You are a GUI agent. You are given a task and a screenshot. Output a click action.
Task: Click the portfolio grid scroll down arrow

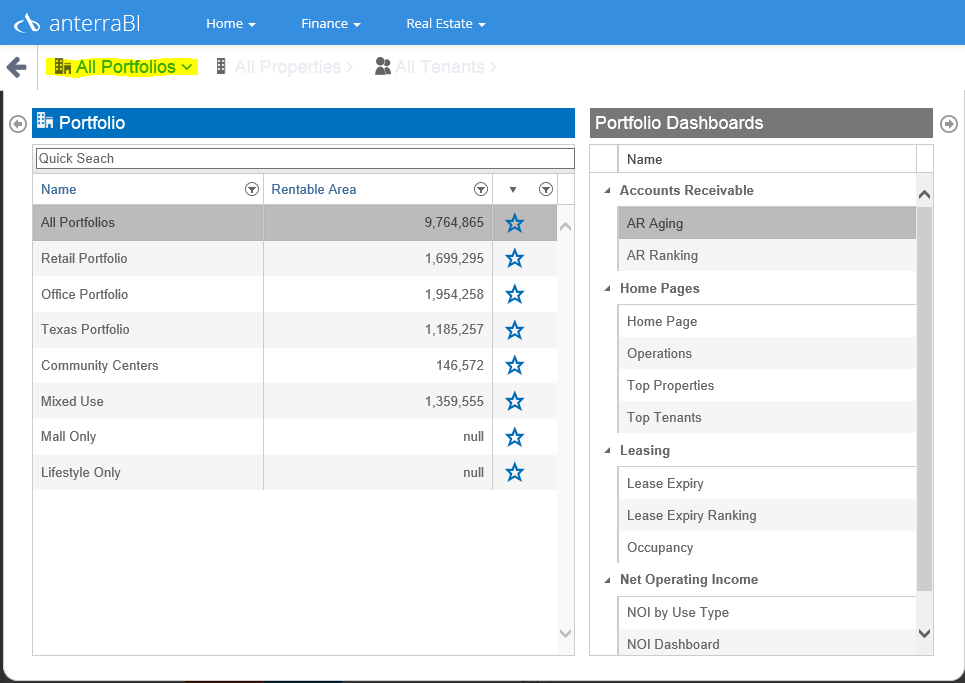(566, 633)
